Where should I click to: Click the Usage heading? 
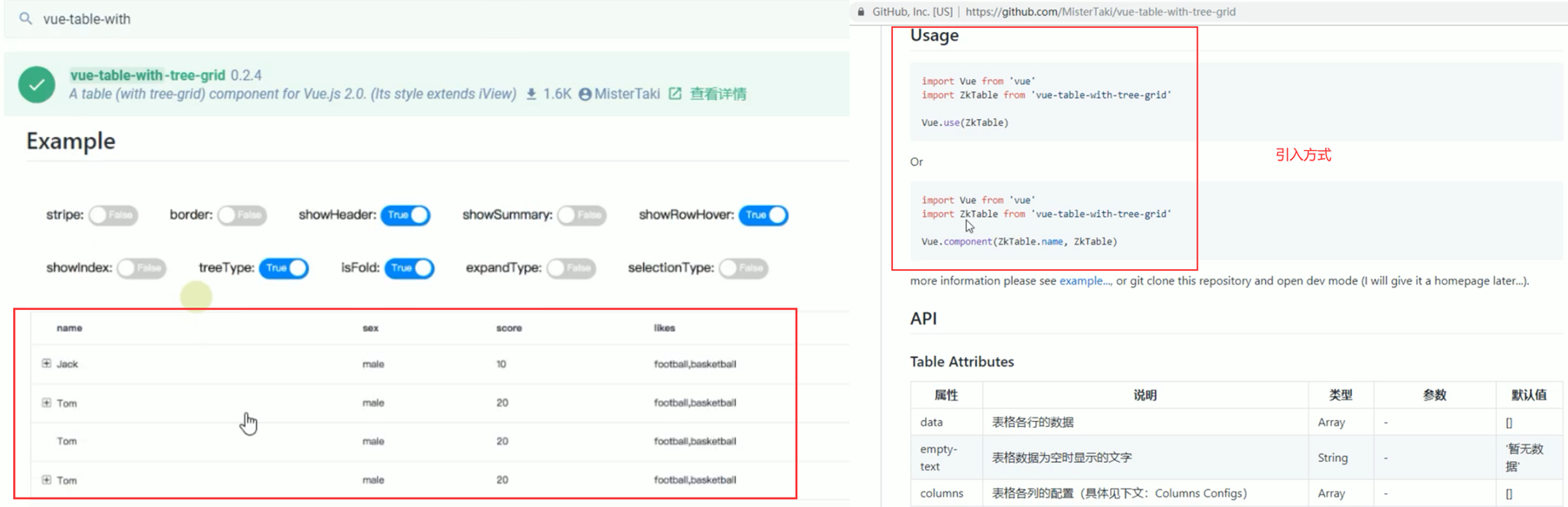click(x=935, y=36)
